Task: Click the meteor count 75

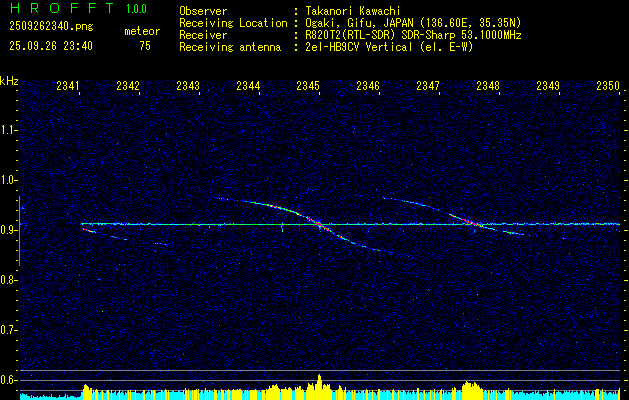Action: coord(145,46)
